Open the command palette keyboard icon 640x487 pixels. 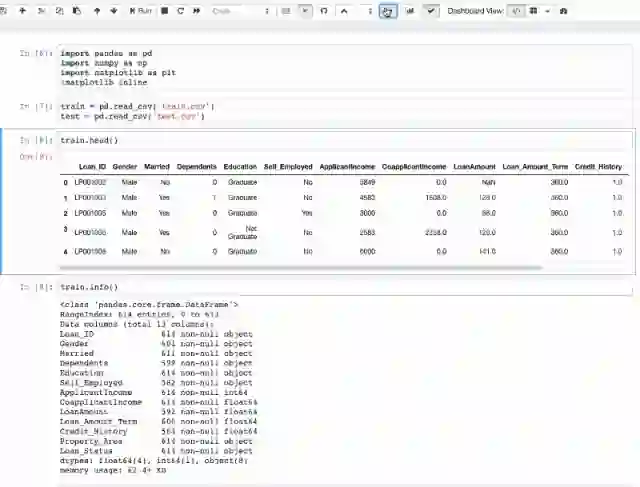tap(286, 11)
